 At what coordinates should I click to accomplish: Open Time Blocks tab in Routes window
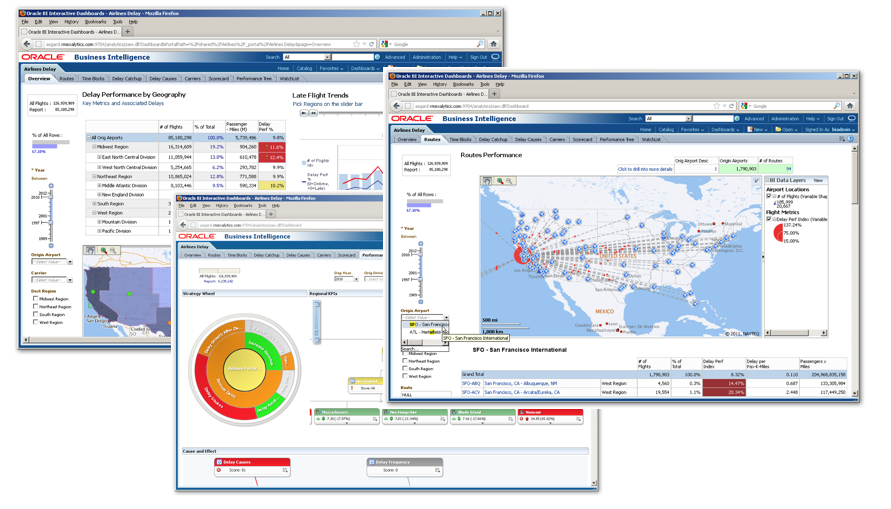(x=460, y=139)
